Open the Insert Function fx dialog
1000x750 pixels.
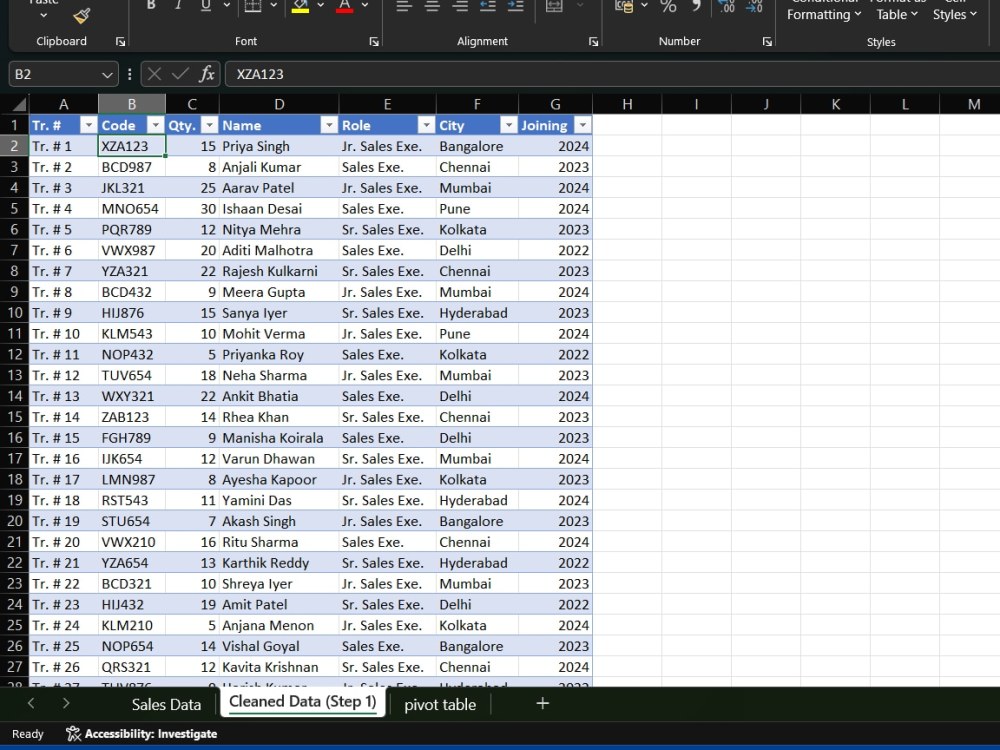pos(207,74)
